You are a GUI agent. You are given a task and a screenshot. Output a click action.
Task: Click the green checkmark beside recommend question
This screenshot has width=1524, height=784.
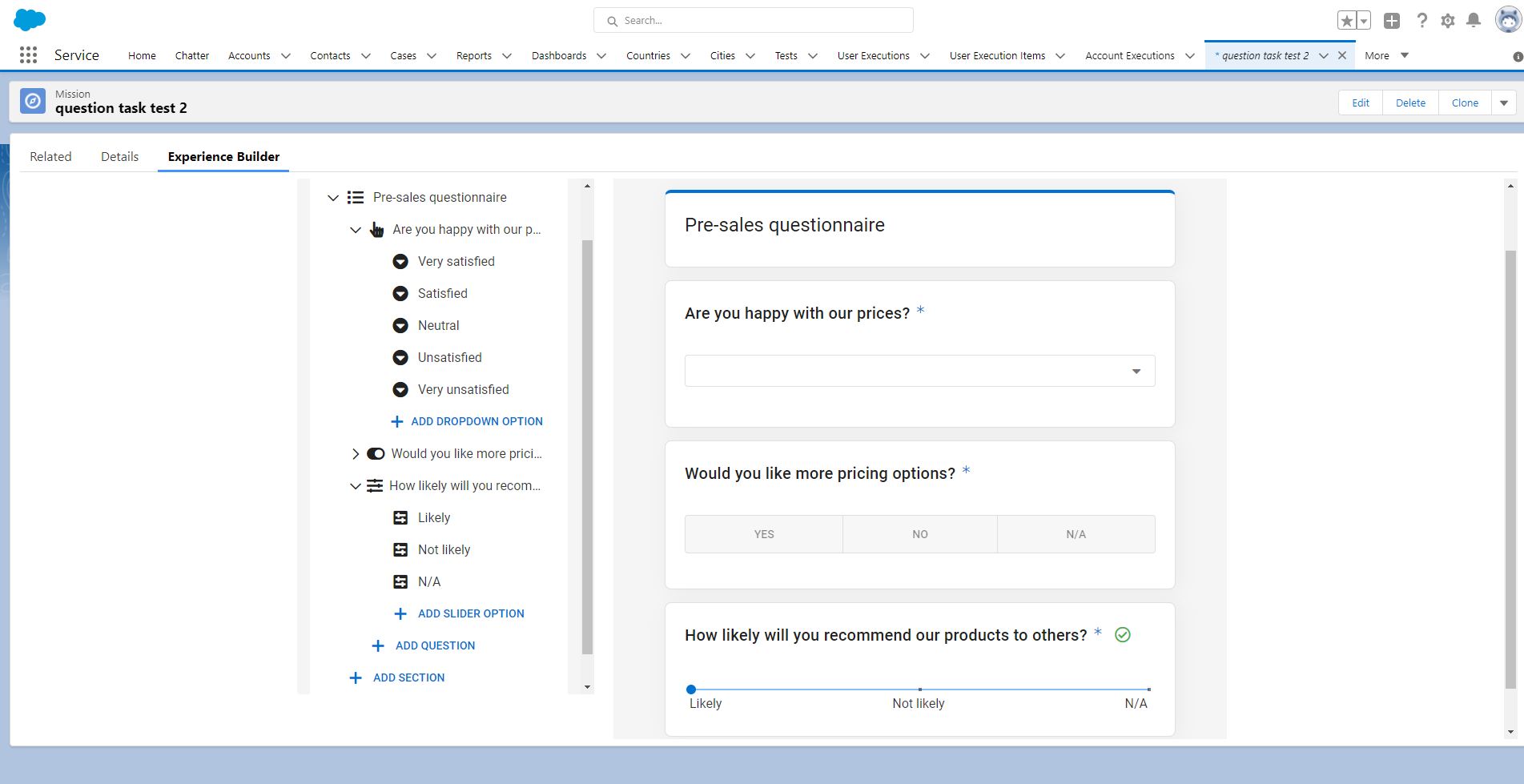(x=1123, y=635)
